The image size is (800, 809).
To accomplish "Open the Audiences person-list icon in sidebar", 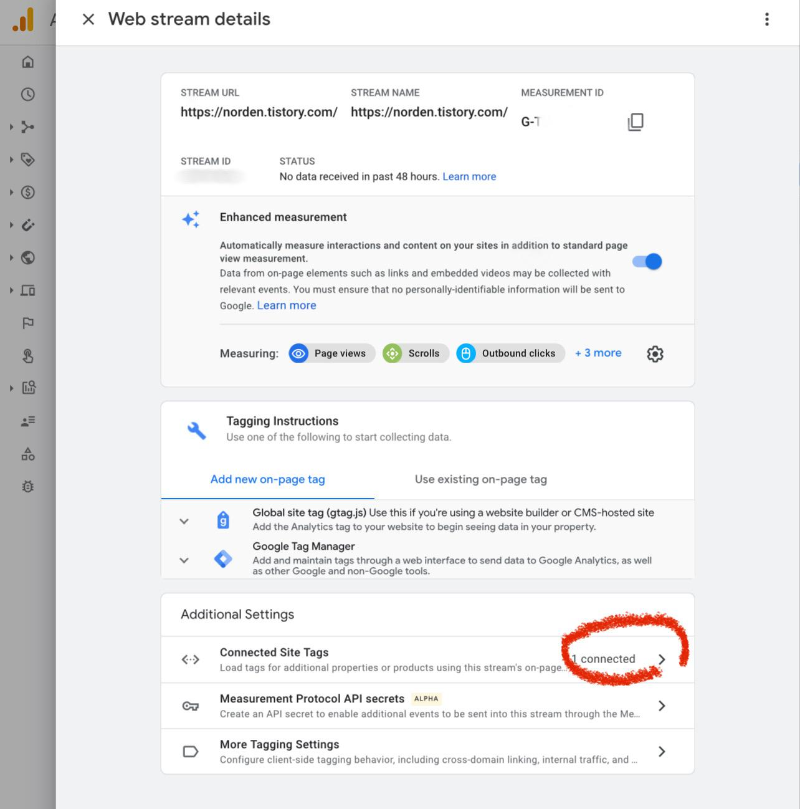I will [x=28, y=421].
